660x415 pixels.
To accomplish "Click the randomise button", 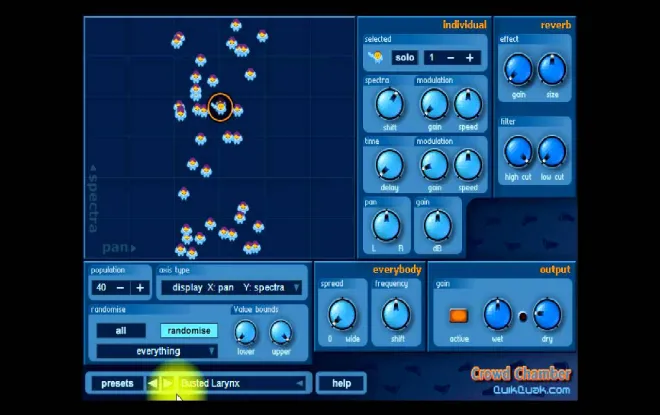I will [189, 331].
